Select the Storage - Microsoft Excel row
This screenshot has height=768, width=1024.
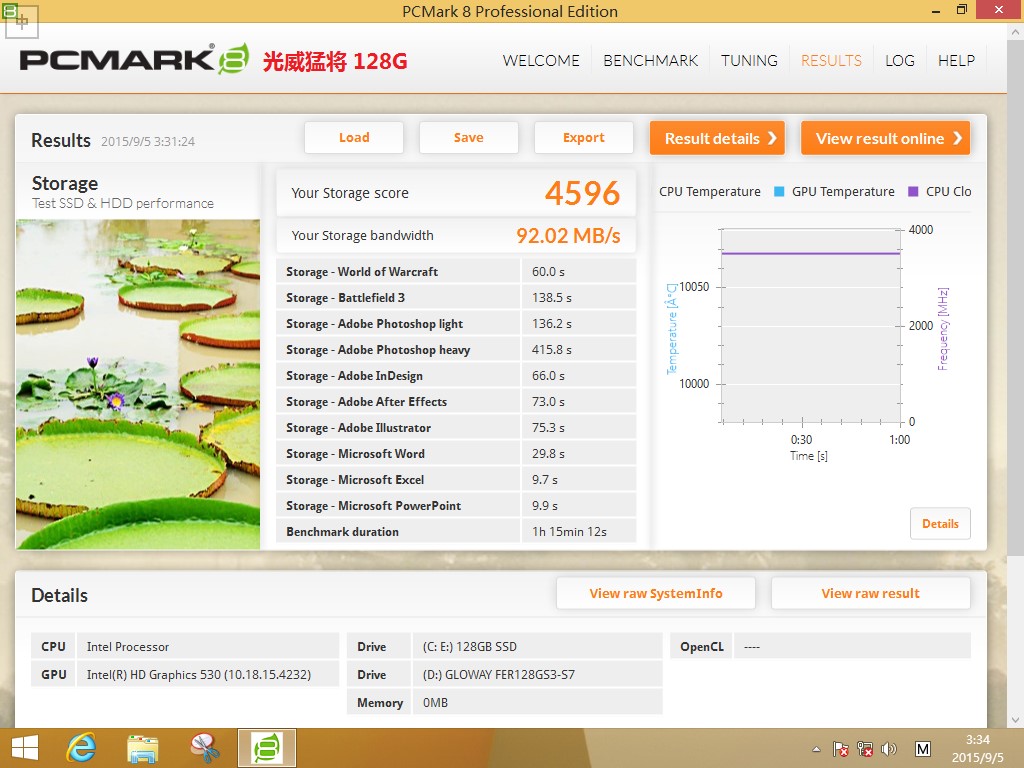456,480
